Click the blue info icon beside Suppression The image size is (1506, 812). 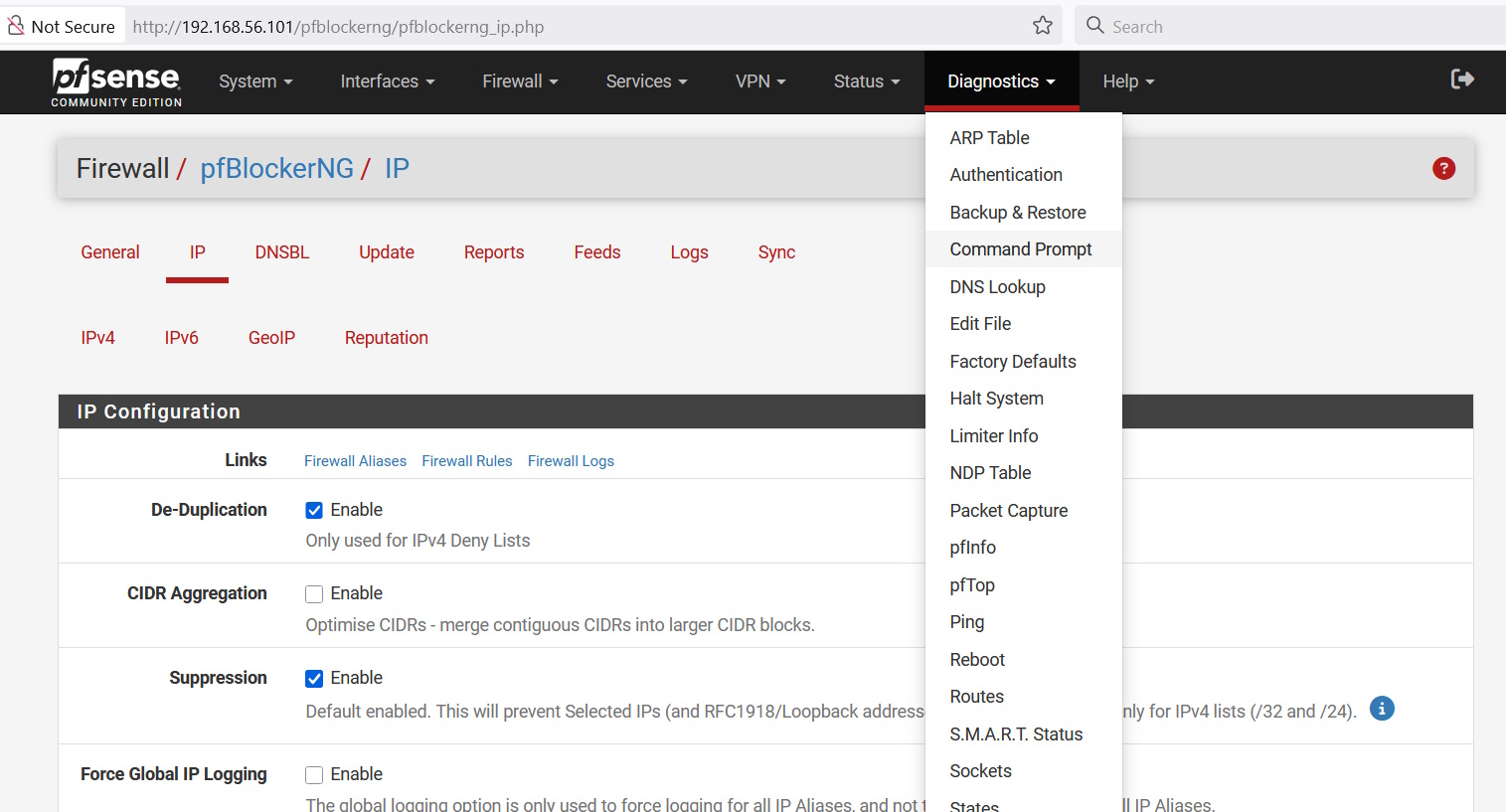click(1382, 709)
